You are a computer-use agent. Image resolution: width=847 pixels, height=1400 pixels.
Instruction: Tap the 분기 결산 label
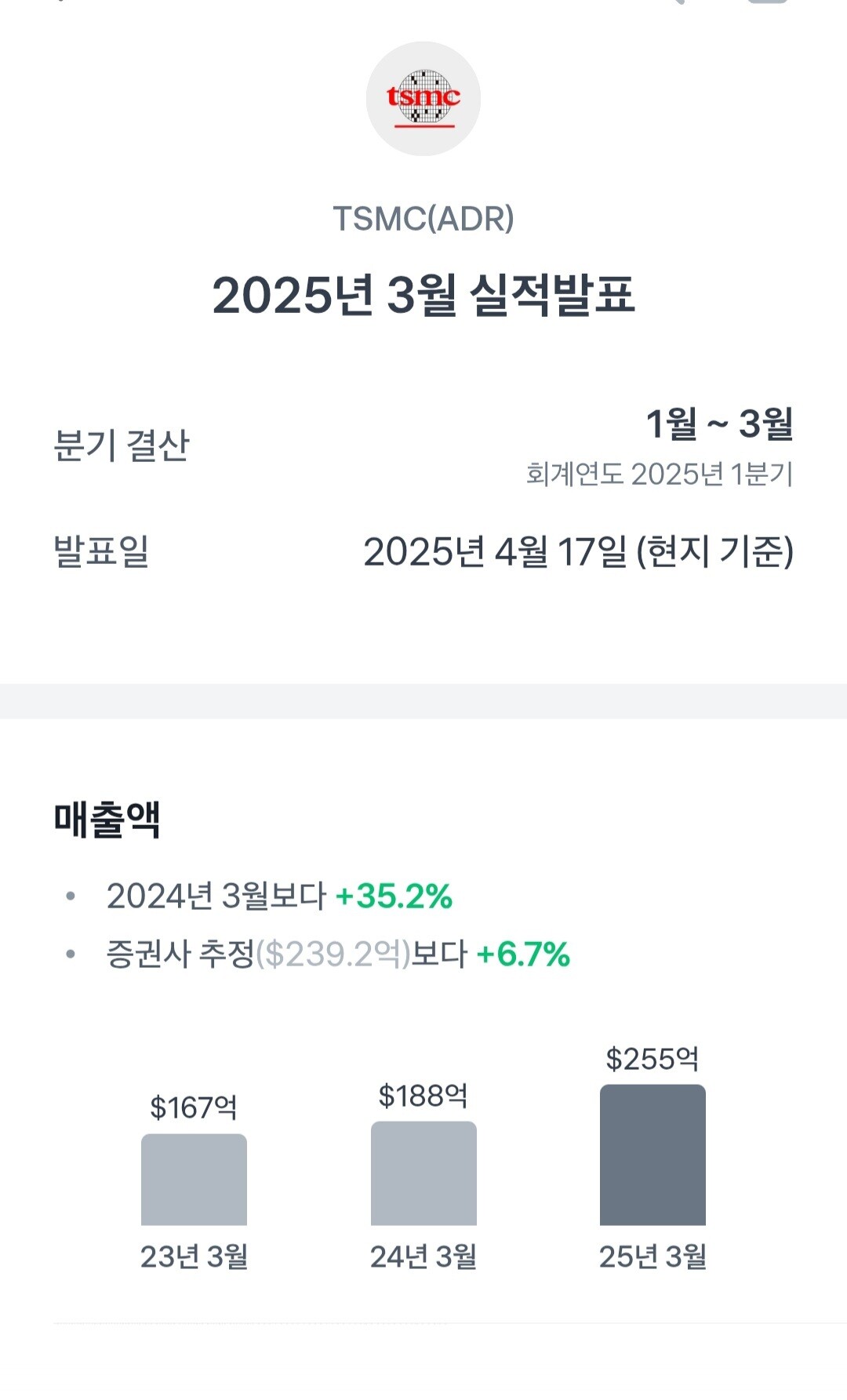[x=122, y=445]
